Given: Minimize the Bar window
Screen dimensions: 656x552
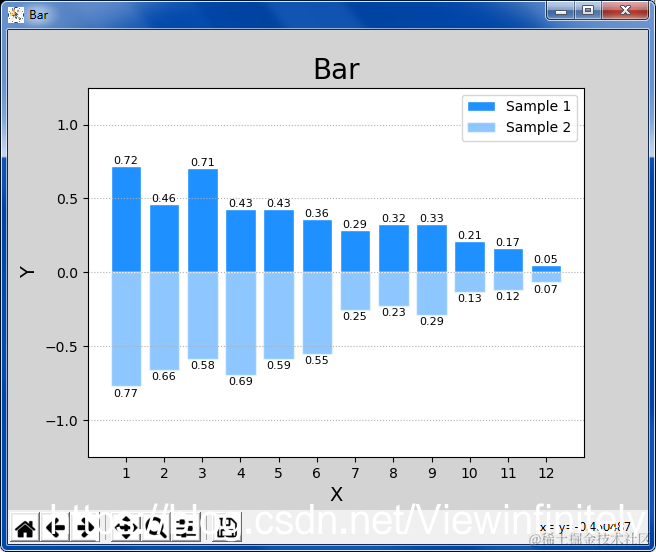Looking at the screenshot, I should [561, 11].
